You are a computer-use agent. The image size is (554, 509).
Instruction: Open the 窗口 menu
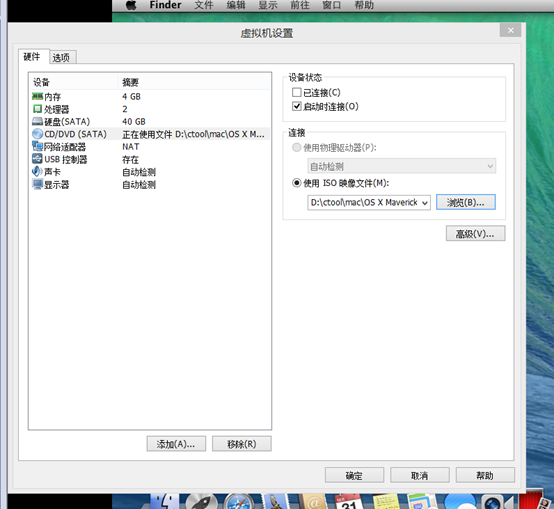(331, 5)
